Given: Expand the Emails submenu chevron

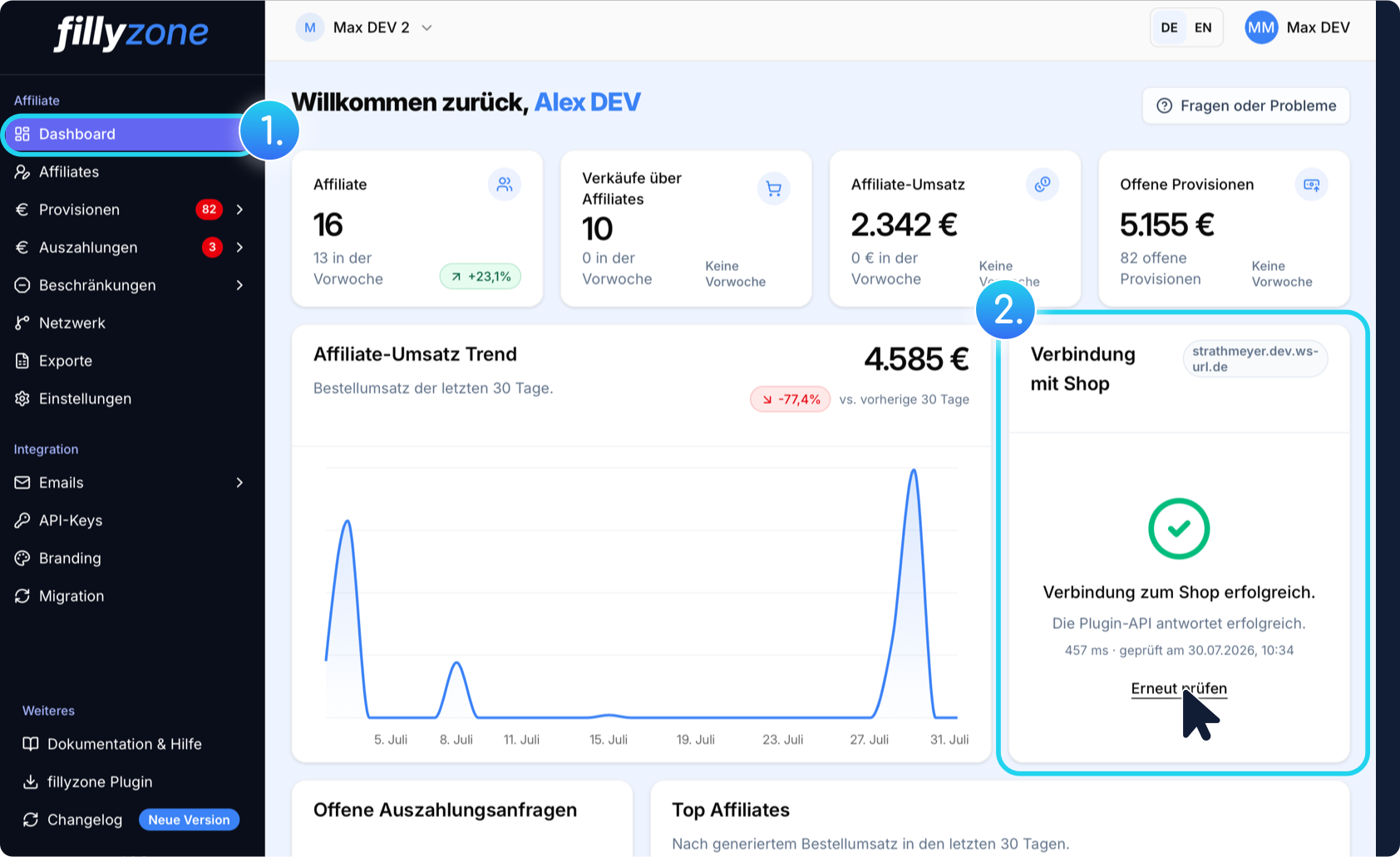Looking at the screenshot, I should coord(239,483).
